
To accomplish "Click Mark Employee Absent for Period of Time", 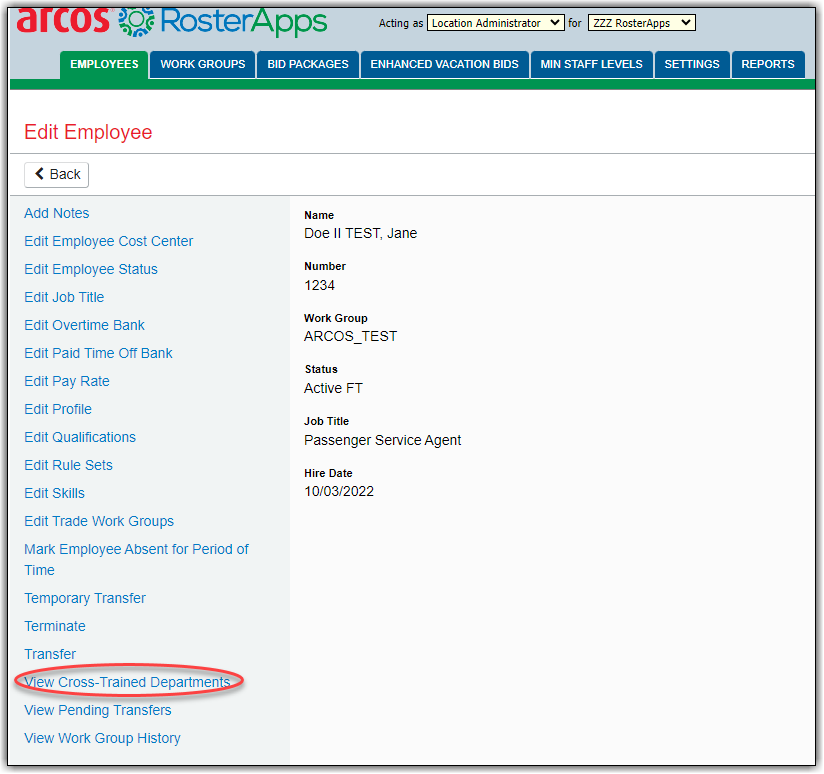I will pos(136,549).
